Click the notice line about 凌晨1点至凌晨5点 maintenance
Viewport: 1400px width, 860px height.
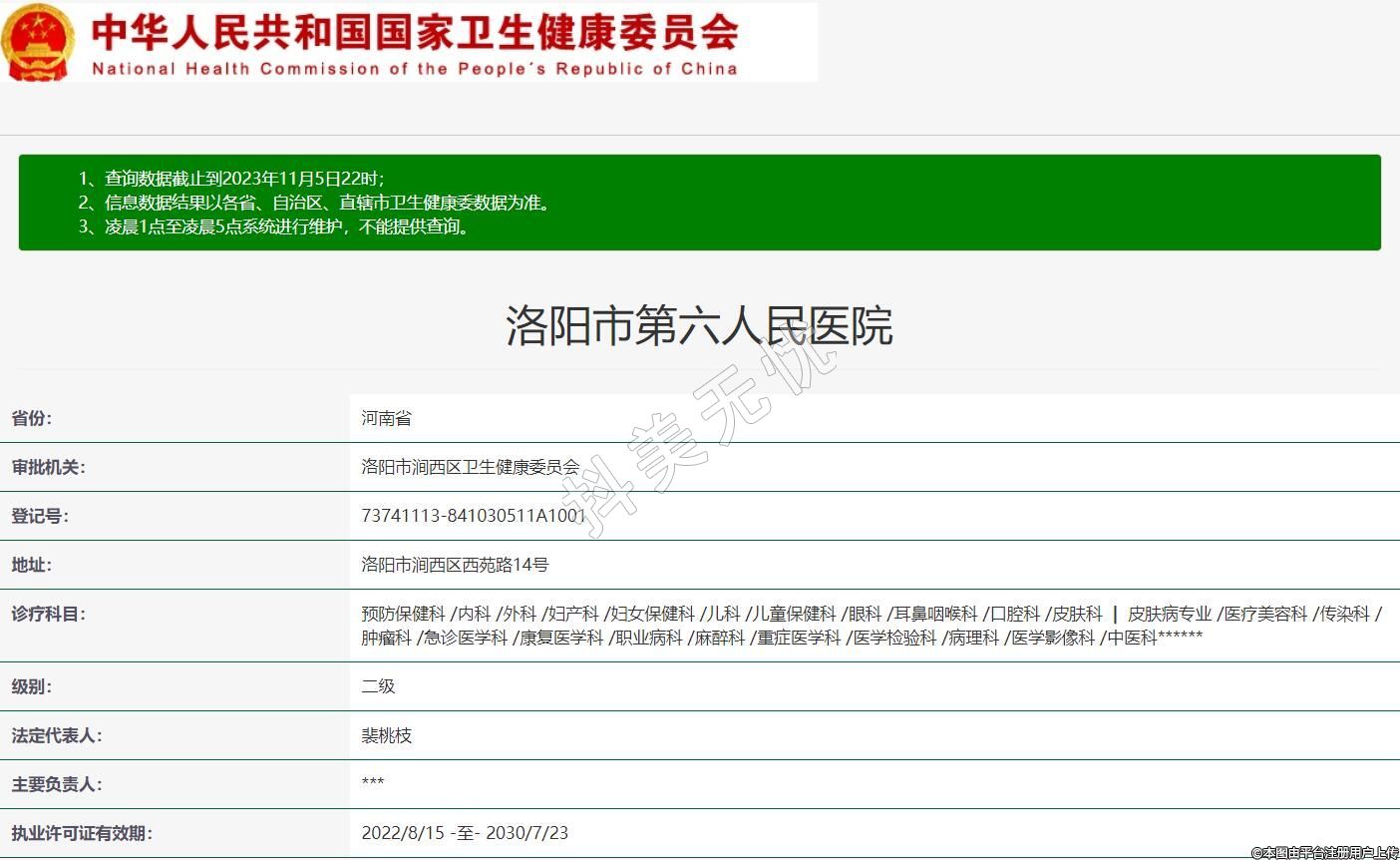click(274, 226)
